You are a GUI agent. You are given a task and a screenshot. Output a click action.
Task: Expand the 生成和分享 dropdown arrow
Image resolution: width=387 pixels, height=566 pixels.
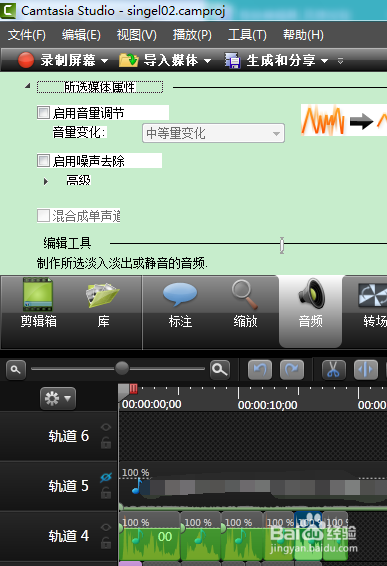click(x=324, y=61)
